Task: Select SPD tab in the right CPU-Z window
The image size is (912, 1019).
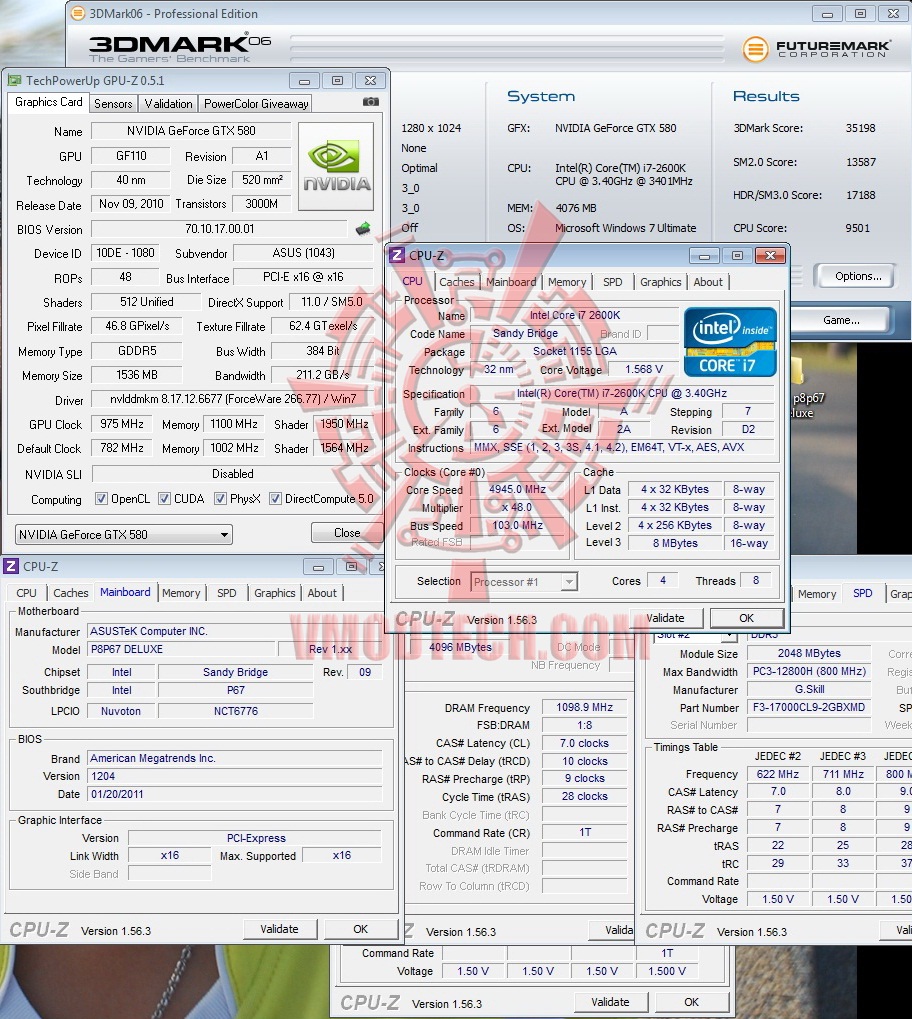Action: [x=863, y=593]
